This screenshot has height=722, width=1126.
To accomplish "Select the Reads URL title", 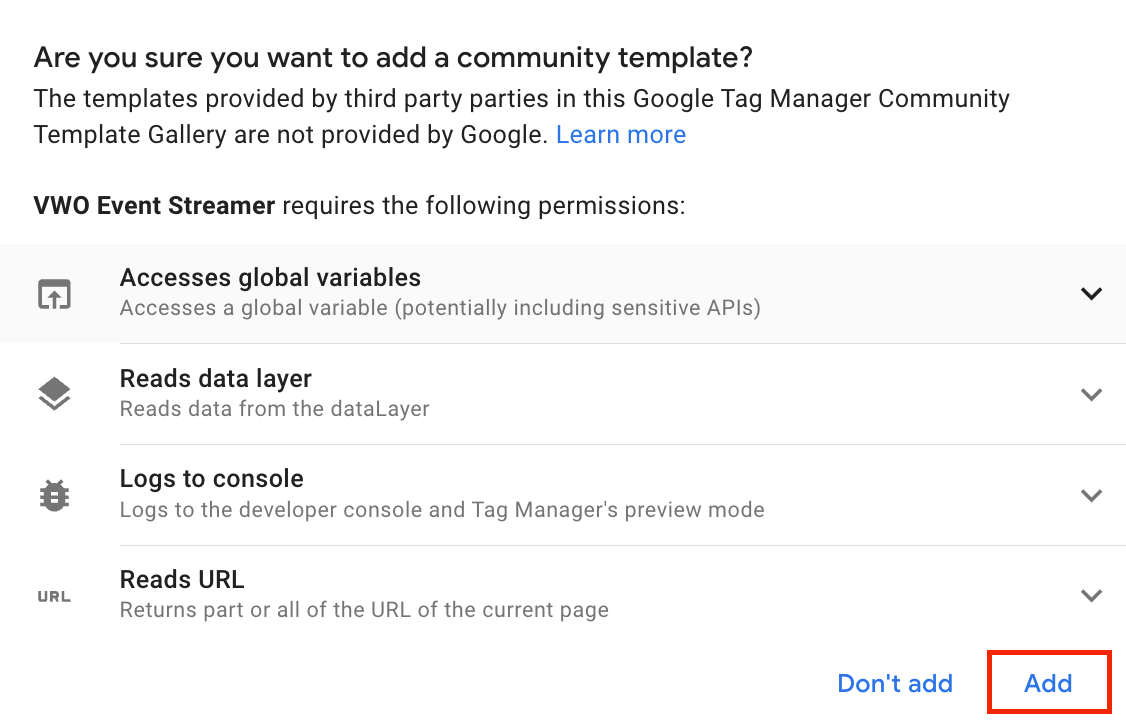I will (182, 579).
